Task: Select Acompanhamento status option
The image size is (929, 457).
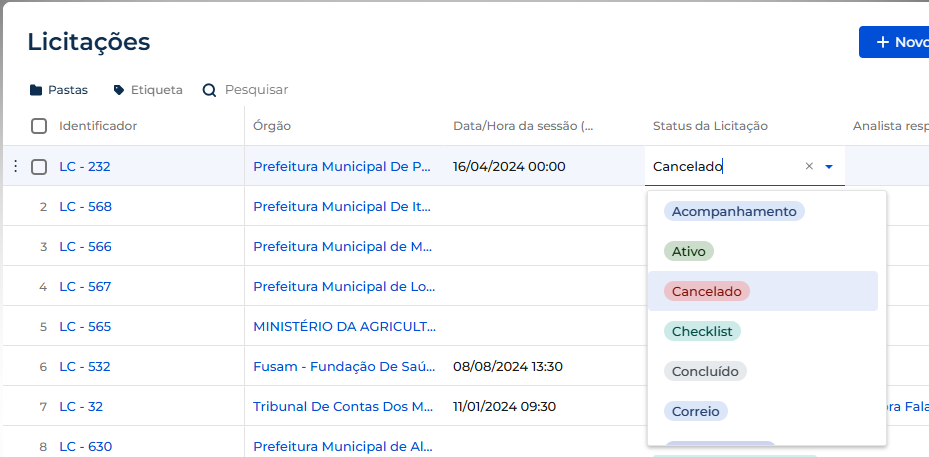Action: [734, 212]
